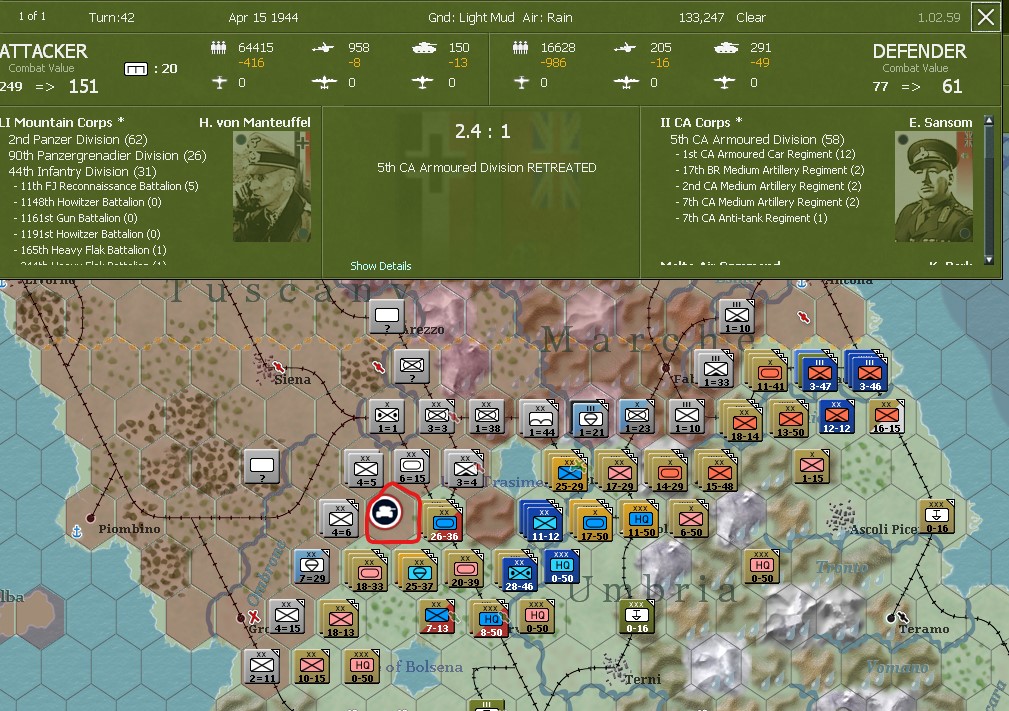Click the Show Details link
Viewport: 1009px width, 711px height.
(x=380, y=266)
